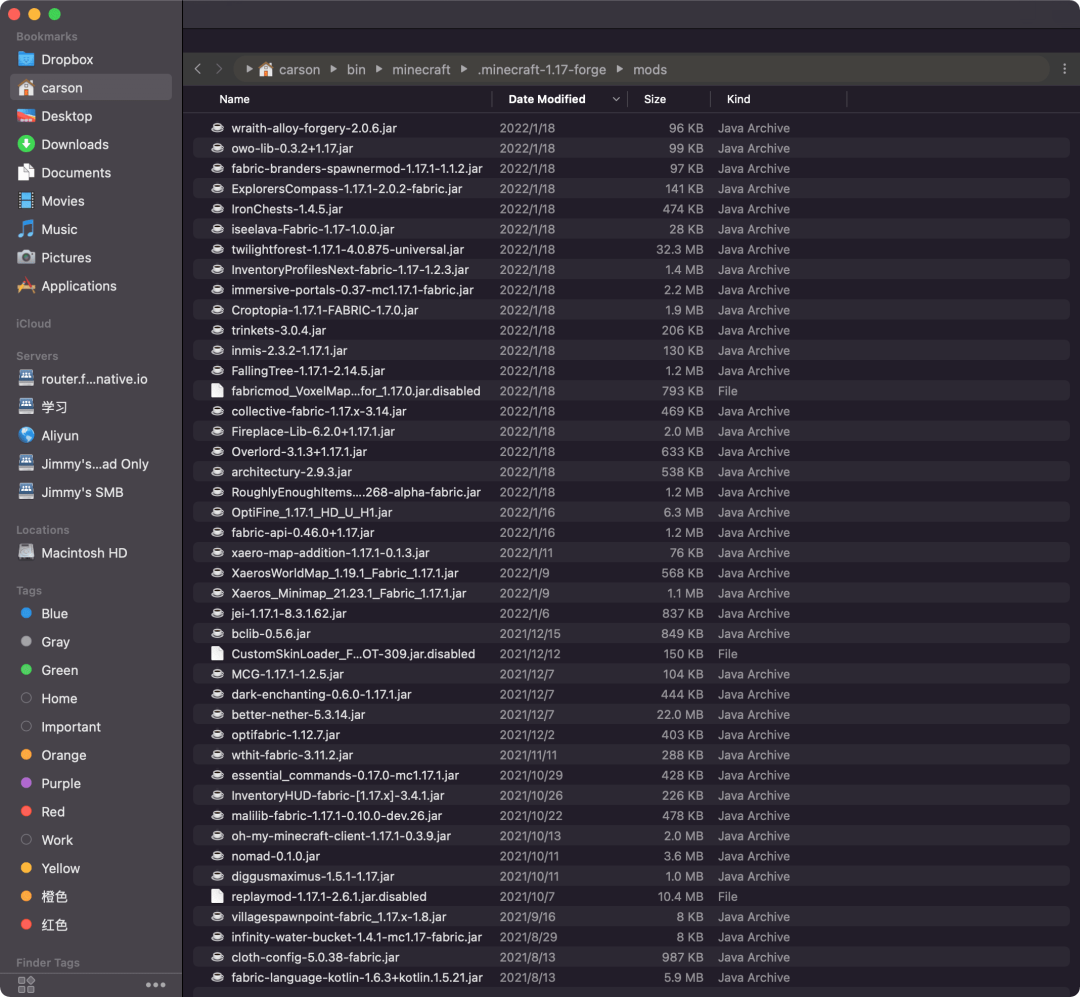Select the file icon of replaymod-1.17.1-2.6.1.jar.disabled
The image size is (1080, 997).
click(217, 896)
